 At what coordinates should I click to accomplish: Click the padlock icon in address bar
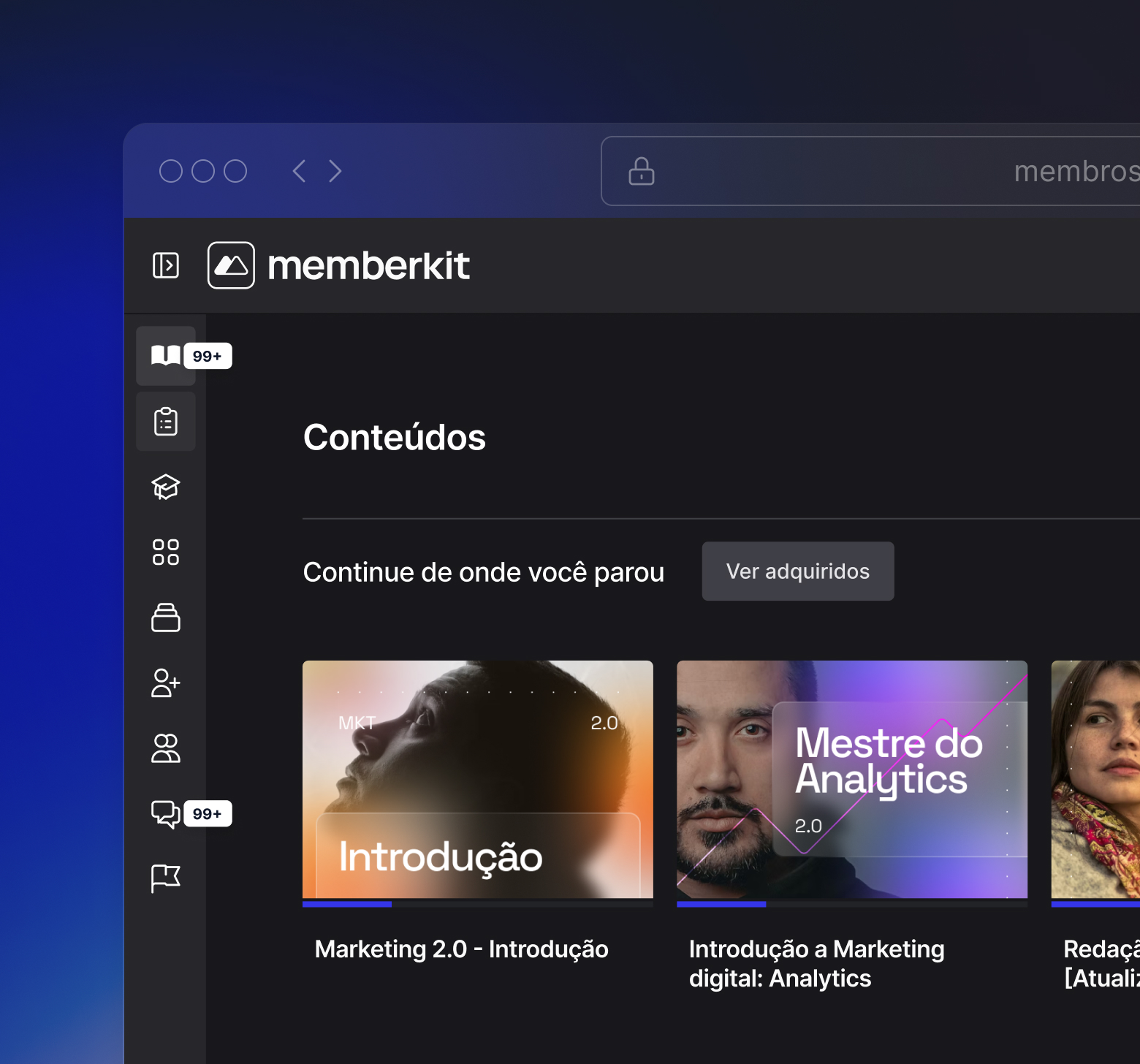[x=642, y=171]
